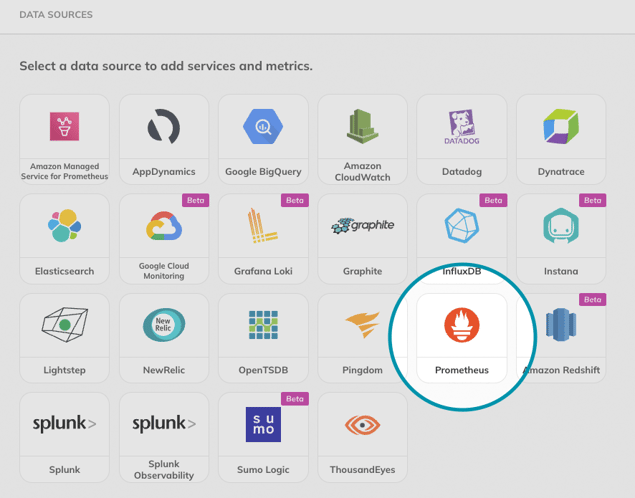This screenshot has width=635, height=498.
Task: Choose the New Relic round logo
Action: point(164,325)
